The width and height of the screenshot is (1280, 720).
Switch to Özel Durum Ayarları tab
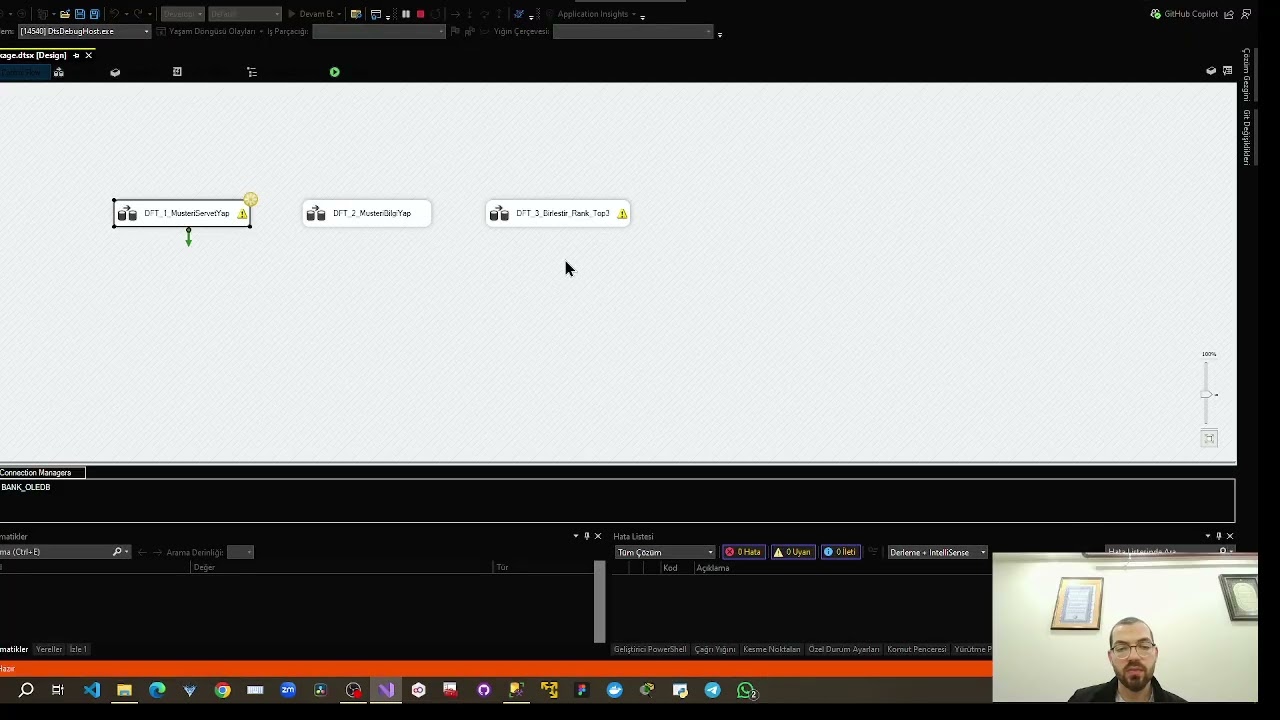click(x=844, y=649)
